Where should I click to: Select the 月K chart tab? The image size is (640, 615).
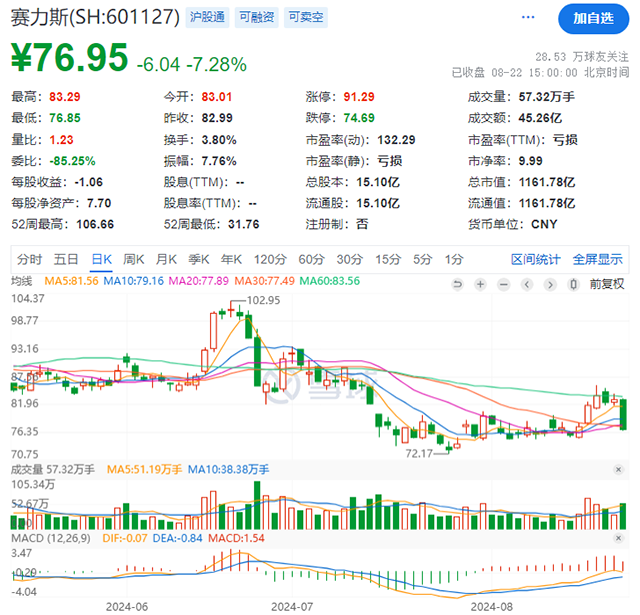point(166,259)
